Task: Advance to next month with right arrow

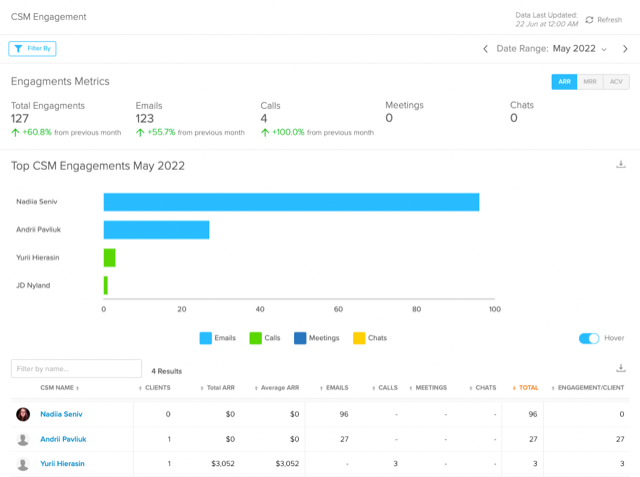Action: coord(626,48)
